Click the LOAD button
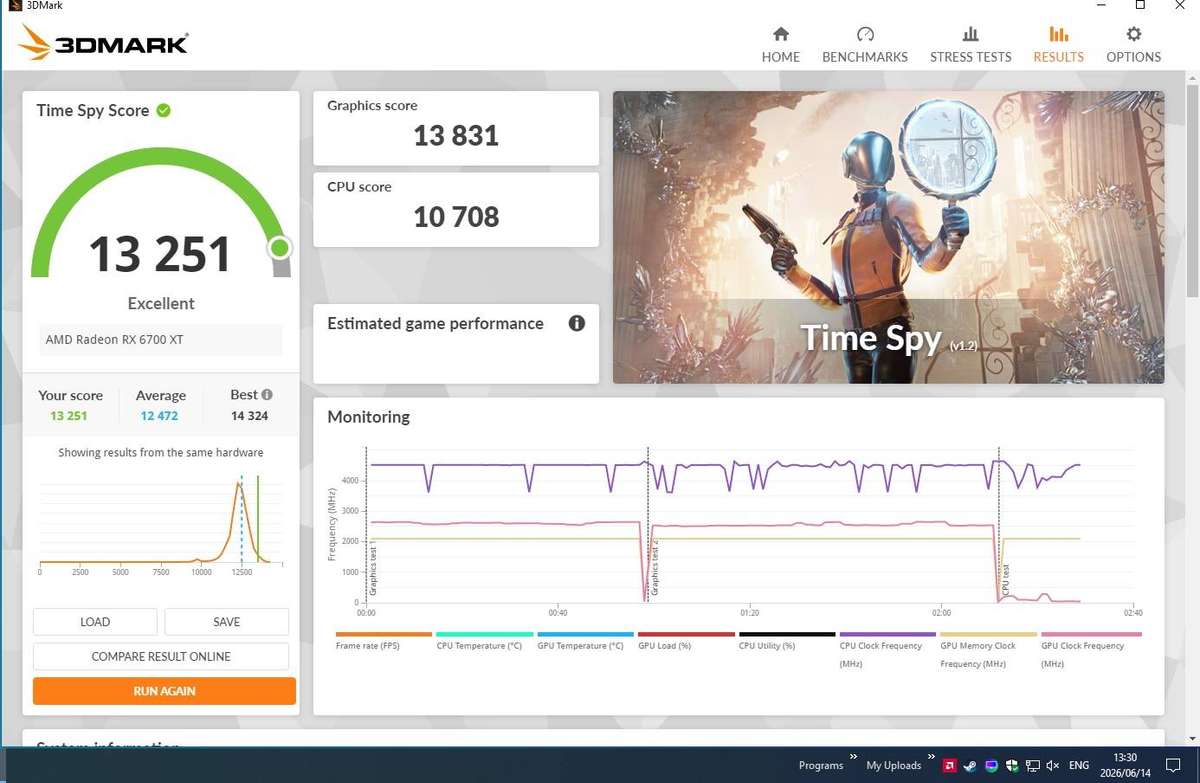 [95, 622]
